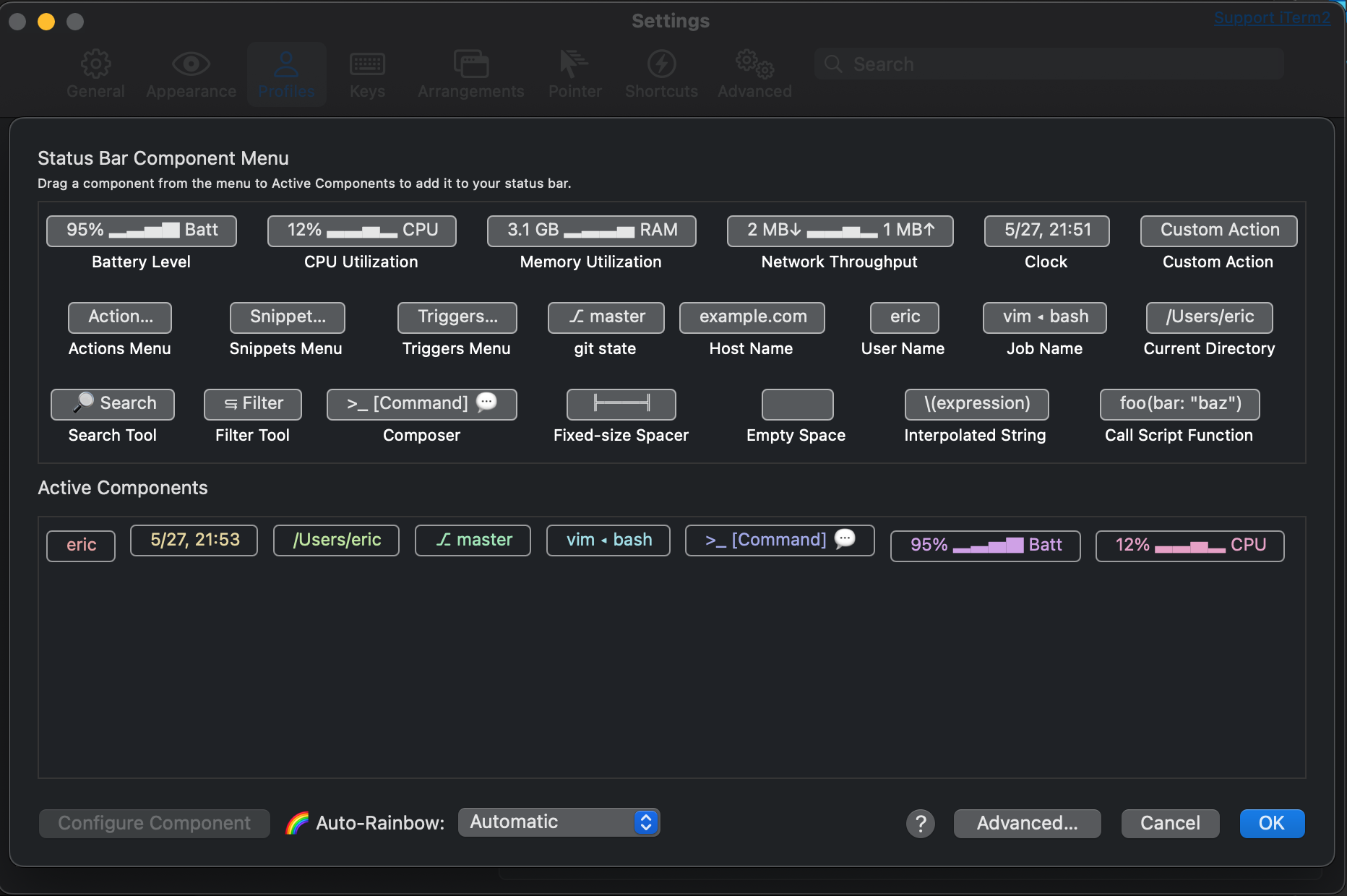Switch to the General settings tab

click(95, 74)
